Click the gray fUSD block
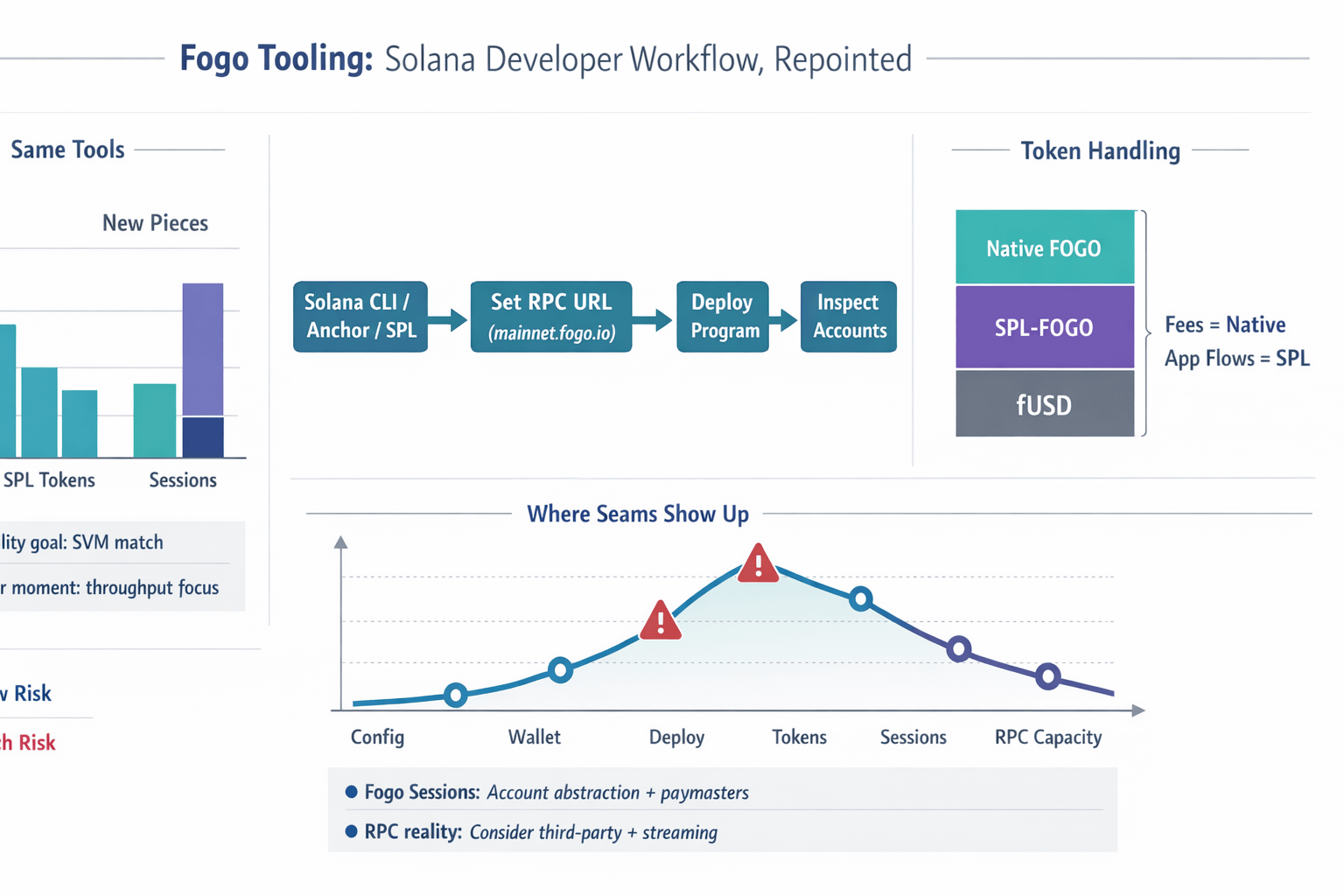The width and height of the screenshot is (1344, 896). point(1045,404)
